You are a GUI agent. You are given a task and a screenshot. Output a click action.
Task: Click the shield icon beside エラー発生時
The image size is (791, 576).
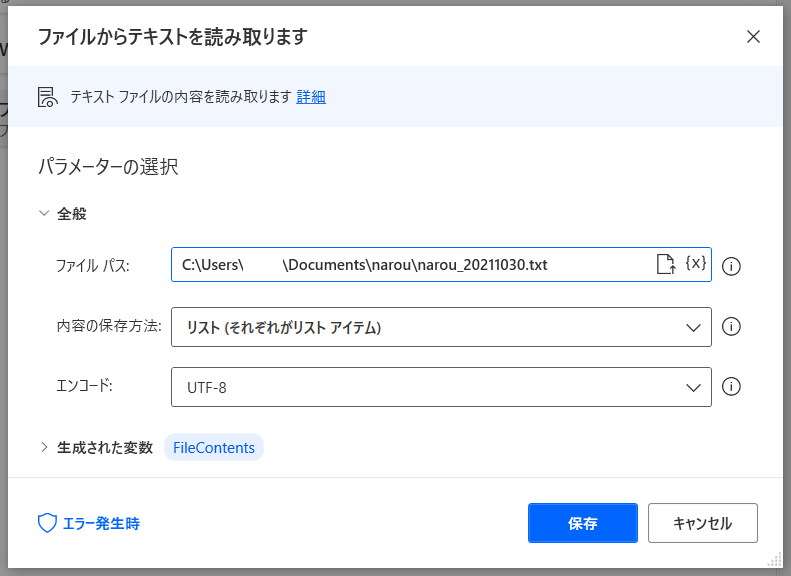[x=47, y=523]
